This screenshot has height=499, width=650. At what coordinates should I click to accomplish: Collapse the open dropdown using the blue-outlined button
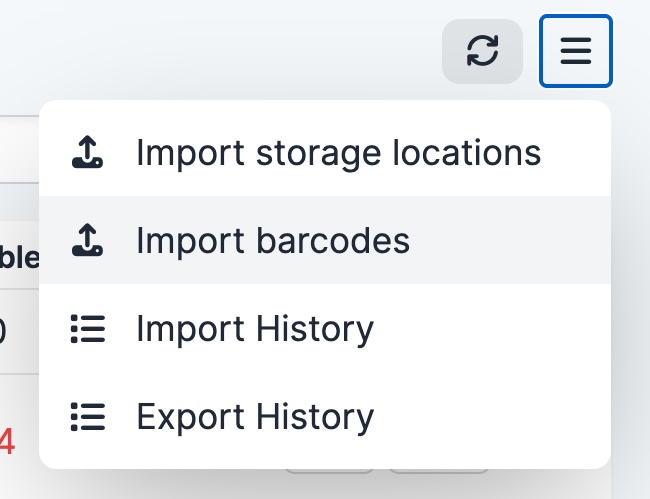point(576,51)
